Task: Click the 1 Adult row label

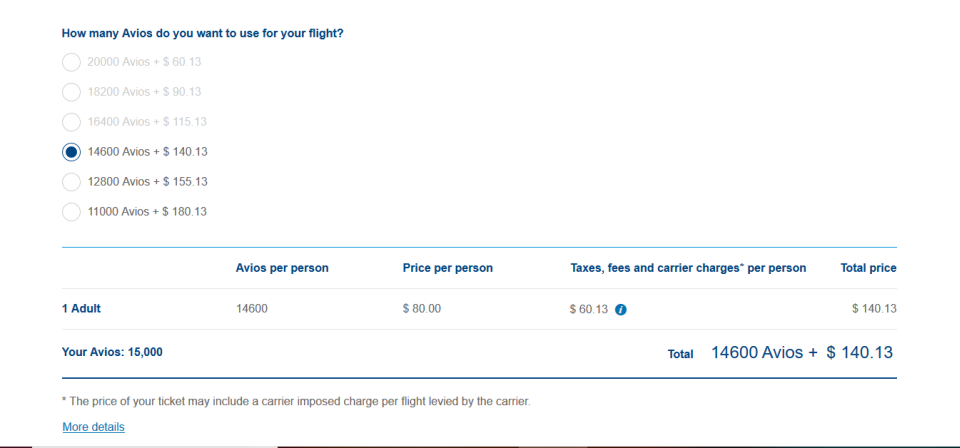Action: [81, 308]
